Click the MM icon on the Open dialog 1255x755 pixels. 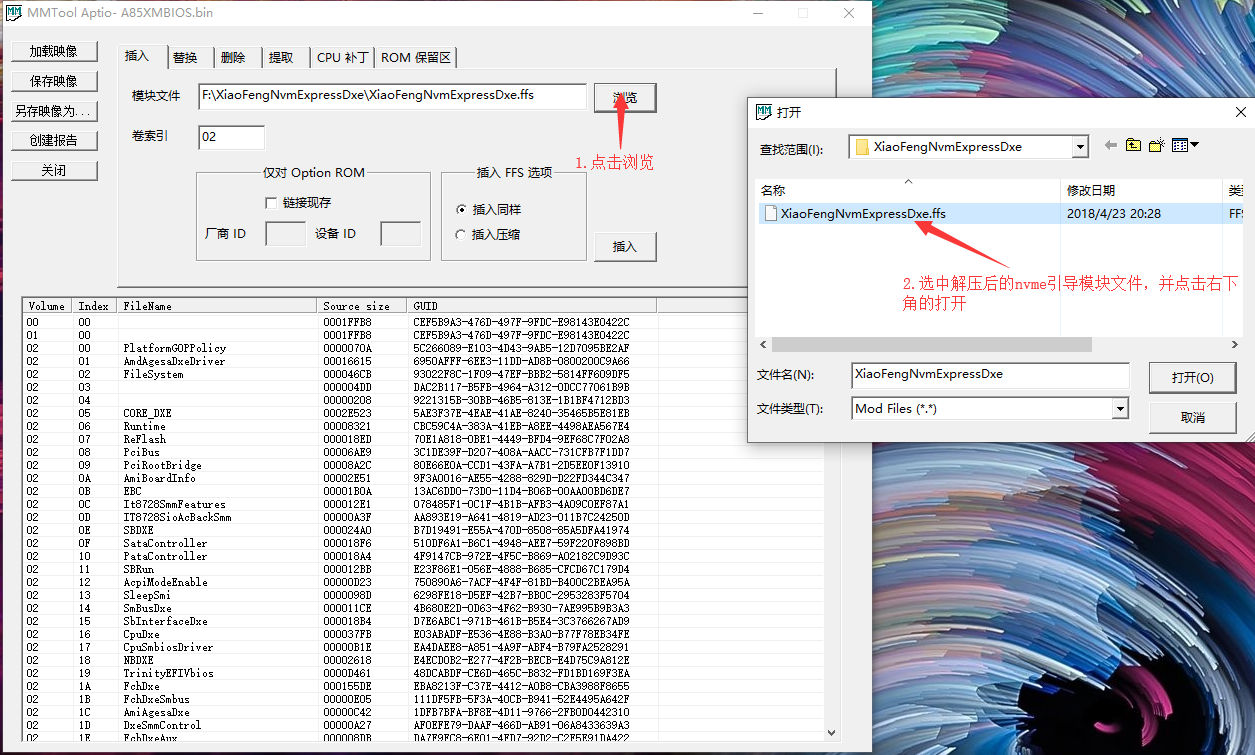764,112
